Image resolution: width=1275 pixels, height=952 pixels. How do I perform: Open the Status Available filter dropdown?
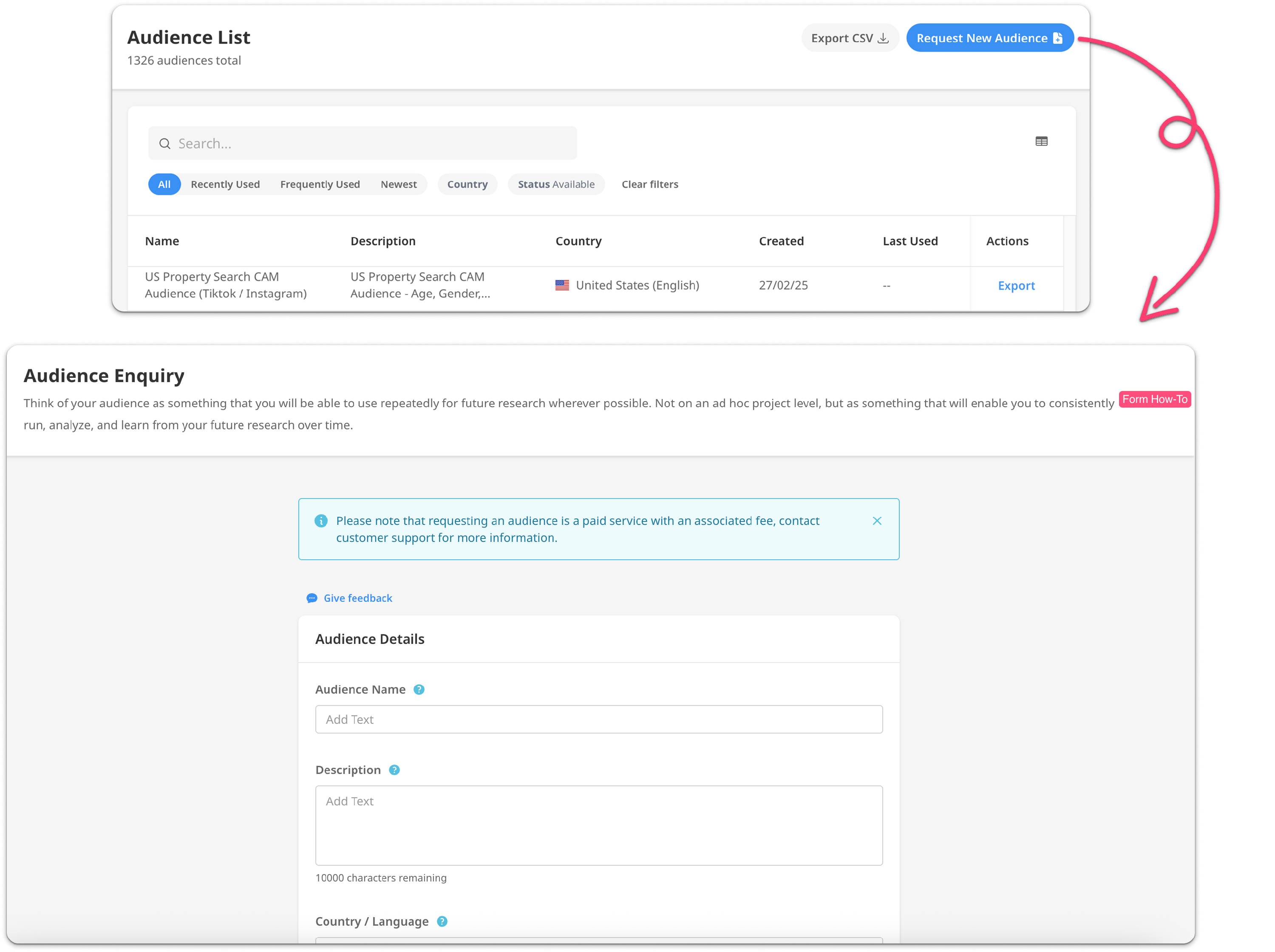coord(555,184)
